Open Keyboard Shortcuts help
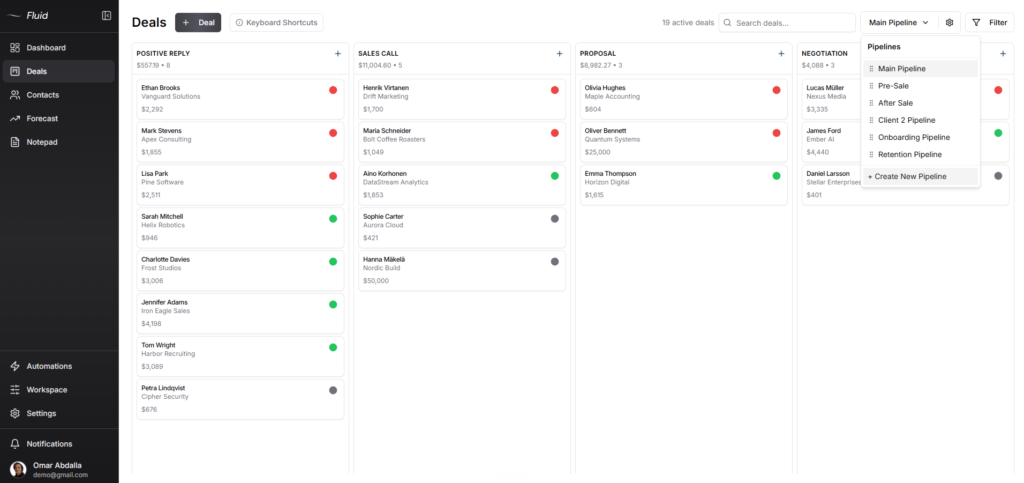1024x483 pixels. point(276,22)
